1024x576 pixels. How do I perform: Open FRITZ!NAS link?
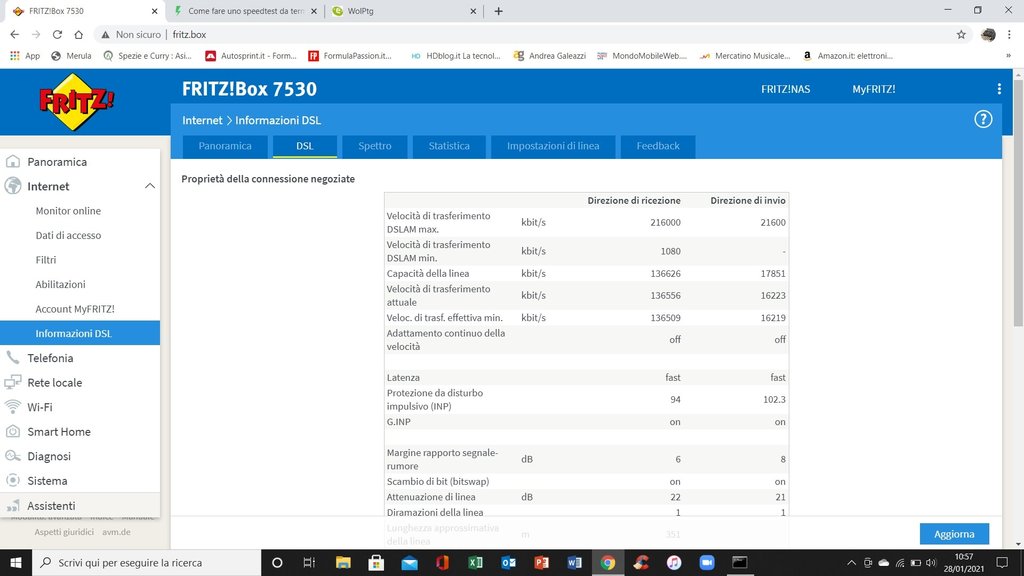click(x=785, y=89)
